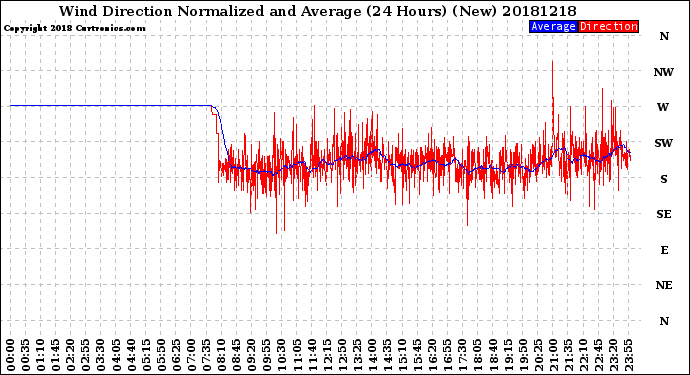Click the 06:25 time label
This screenshot has height=375, width=690.
[177, 355]
